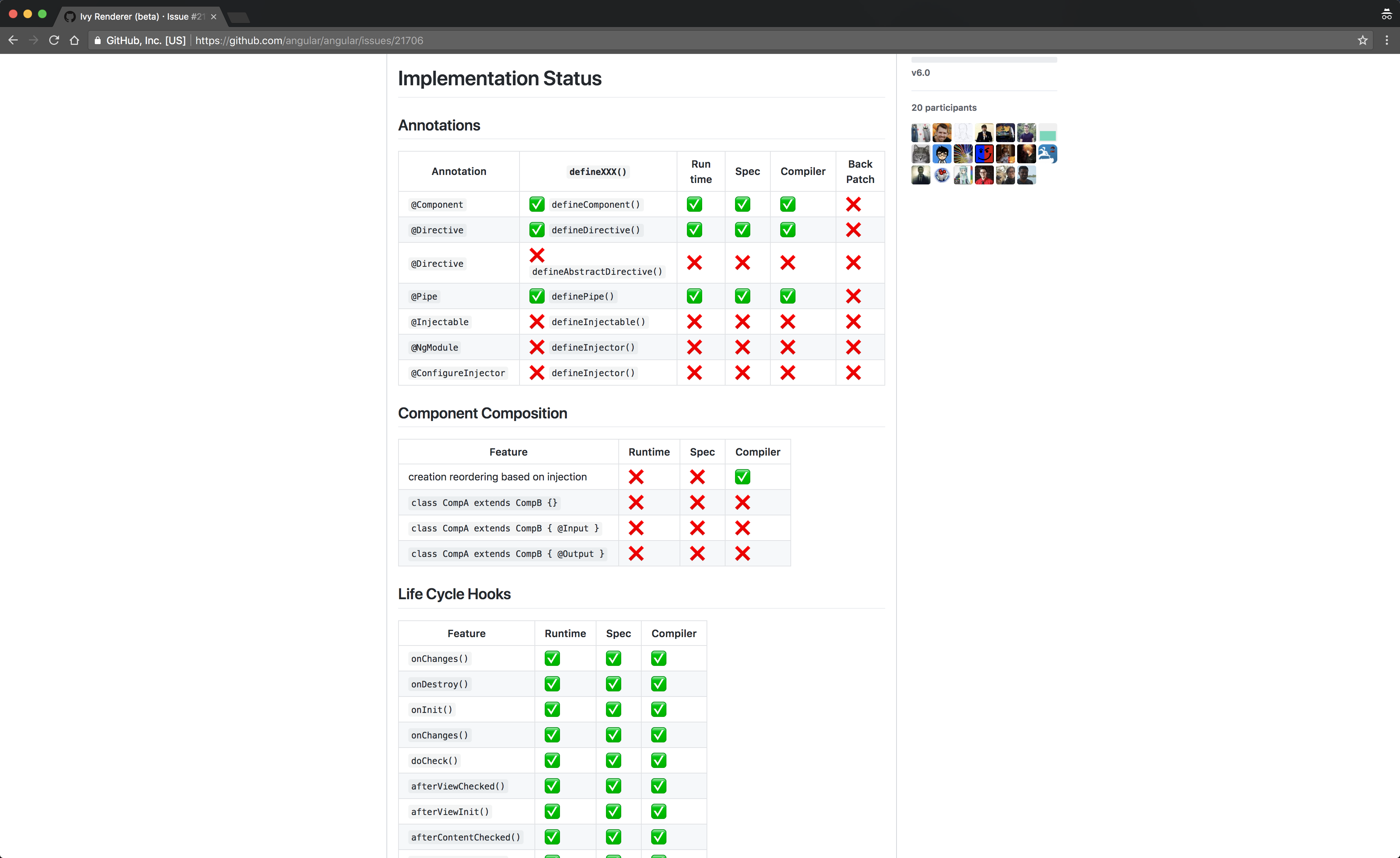Bookmark this page with the star icon
This screenshot has width=1400, height=858.
[1362, 40]
